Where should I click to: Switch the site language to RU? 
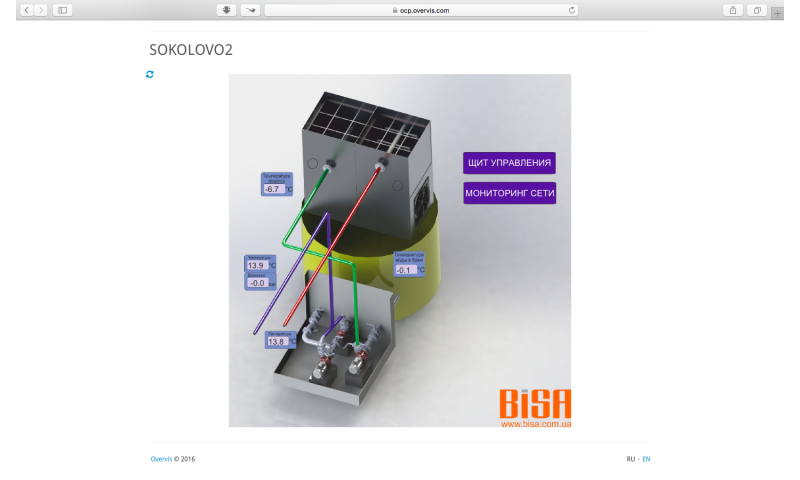631,459
